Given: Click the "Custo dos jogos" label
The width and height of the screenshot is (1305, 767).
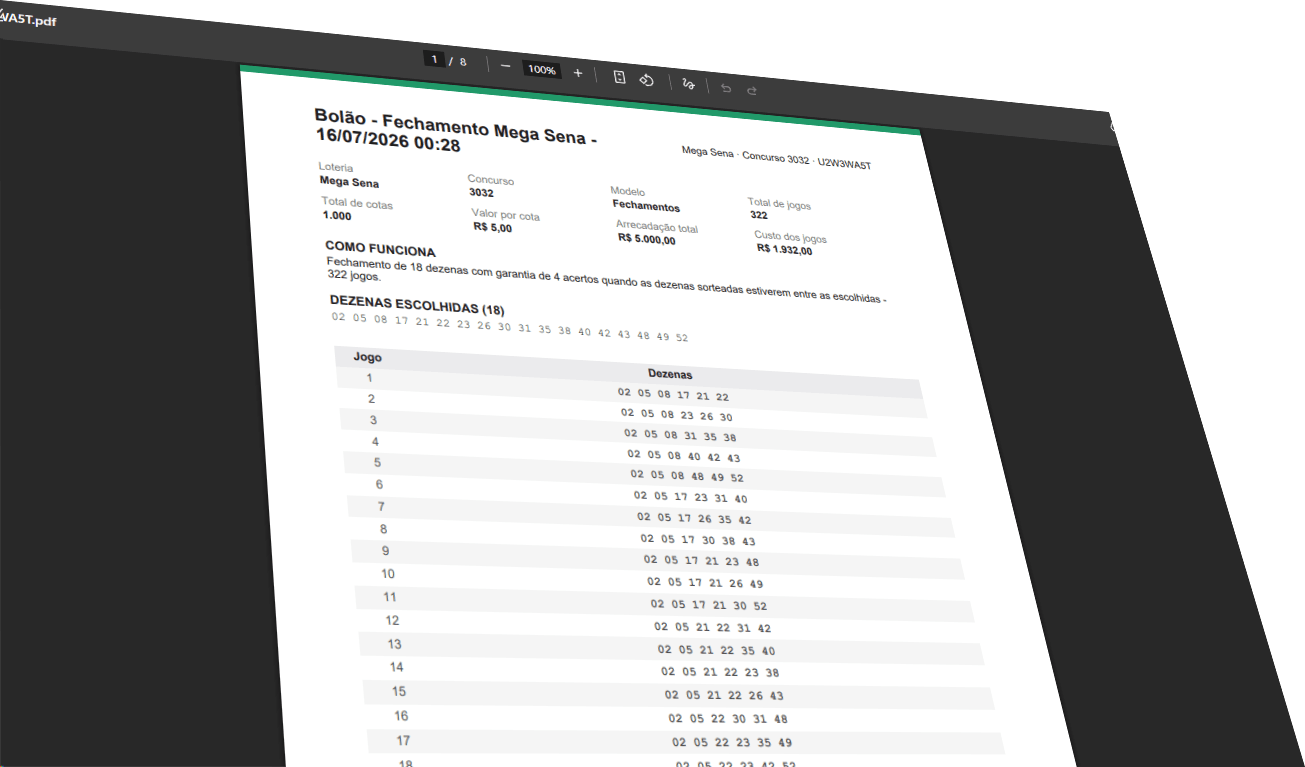Looking at the screenshot, I should click(x=791, y=238).
